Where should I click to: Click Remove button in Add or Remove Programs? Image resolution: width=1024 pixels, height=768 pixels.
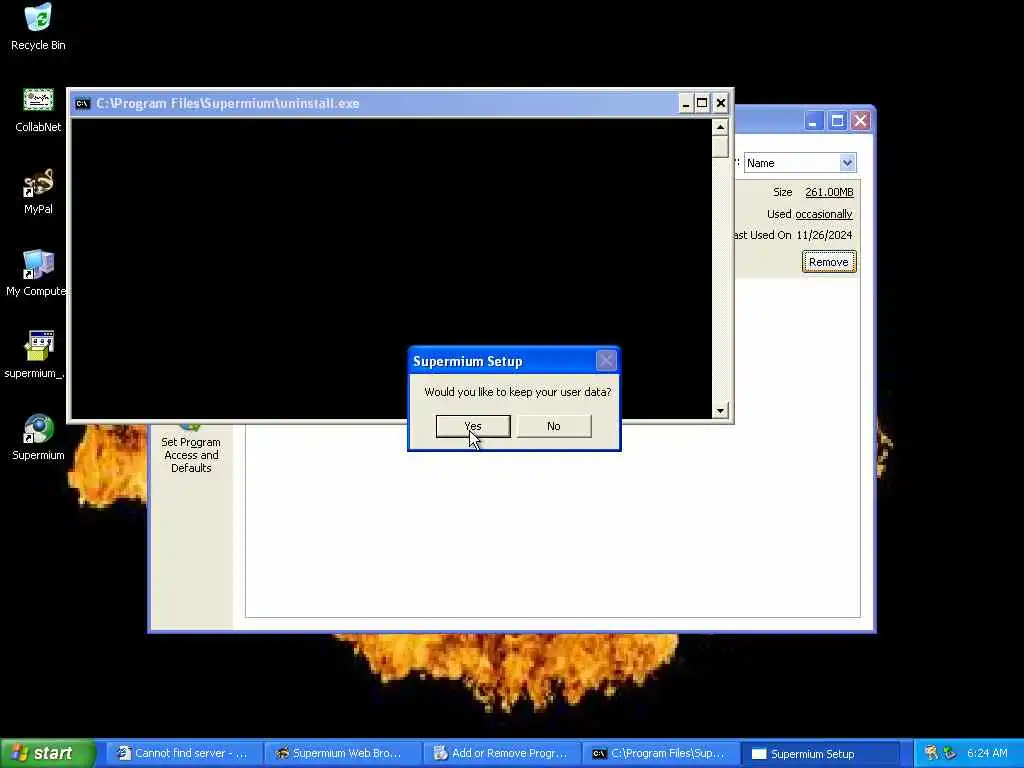pos(828,262)
